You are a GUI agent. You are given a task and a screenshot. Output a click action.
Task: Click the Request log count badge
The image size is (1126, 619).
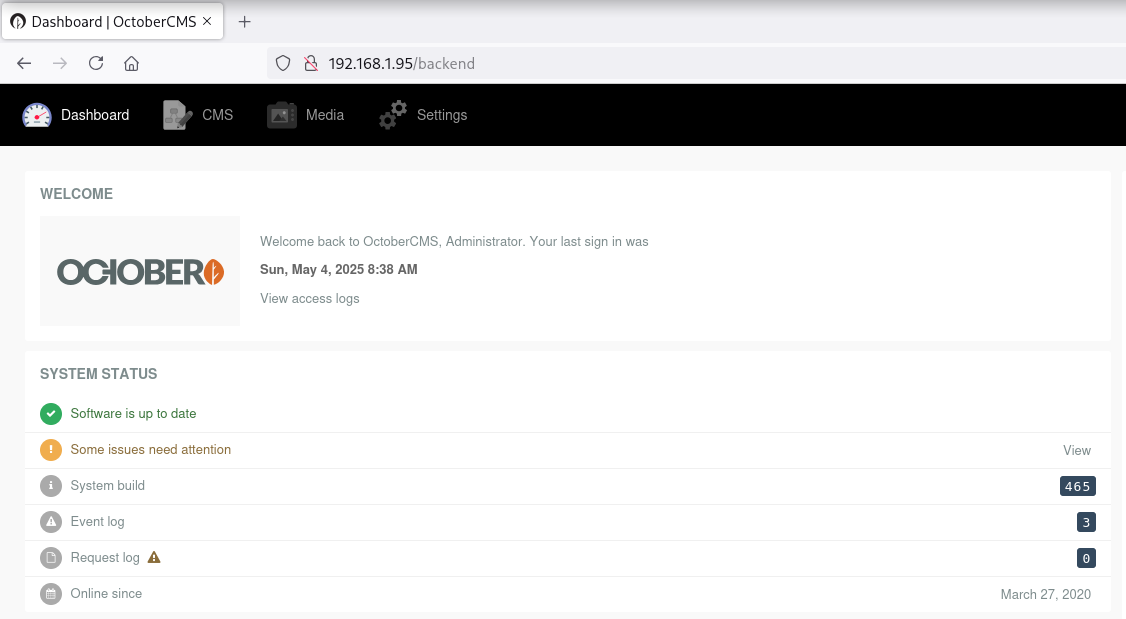[x=1086, y=558]
